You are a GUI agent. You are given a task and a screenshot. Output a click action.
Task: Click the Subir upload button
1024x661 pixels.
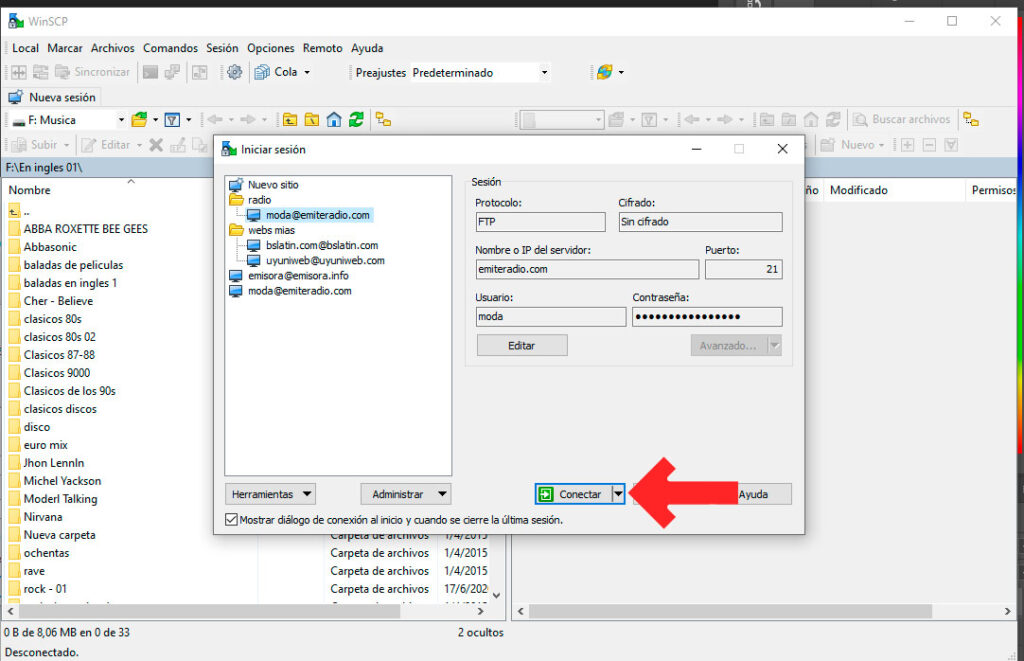pos(37,145)
